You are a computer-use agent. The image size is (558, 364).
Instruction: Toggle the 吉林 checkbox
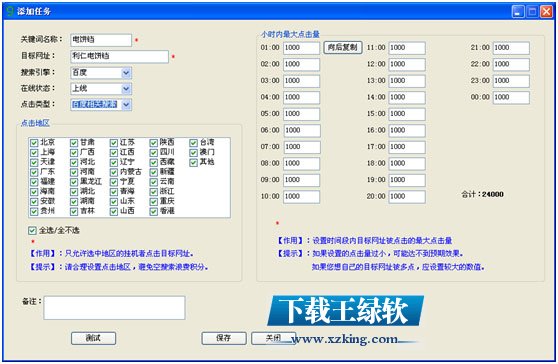pyautogui.click(x=74, y=212)
